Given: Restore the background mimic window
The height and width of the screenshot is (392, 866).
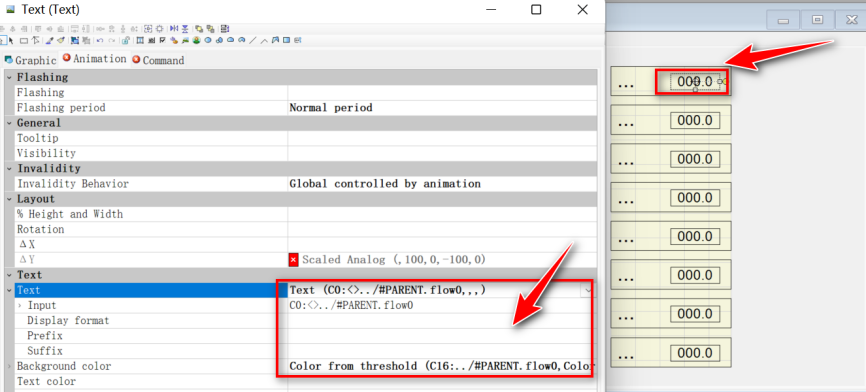Looking at the screenshot, I should coord(817,20).
